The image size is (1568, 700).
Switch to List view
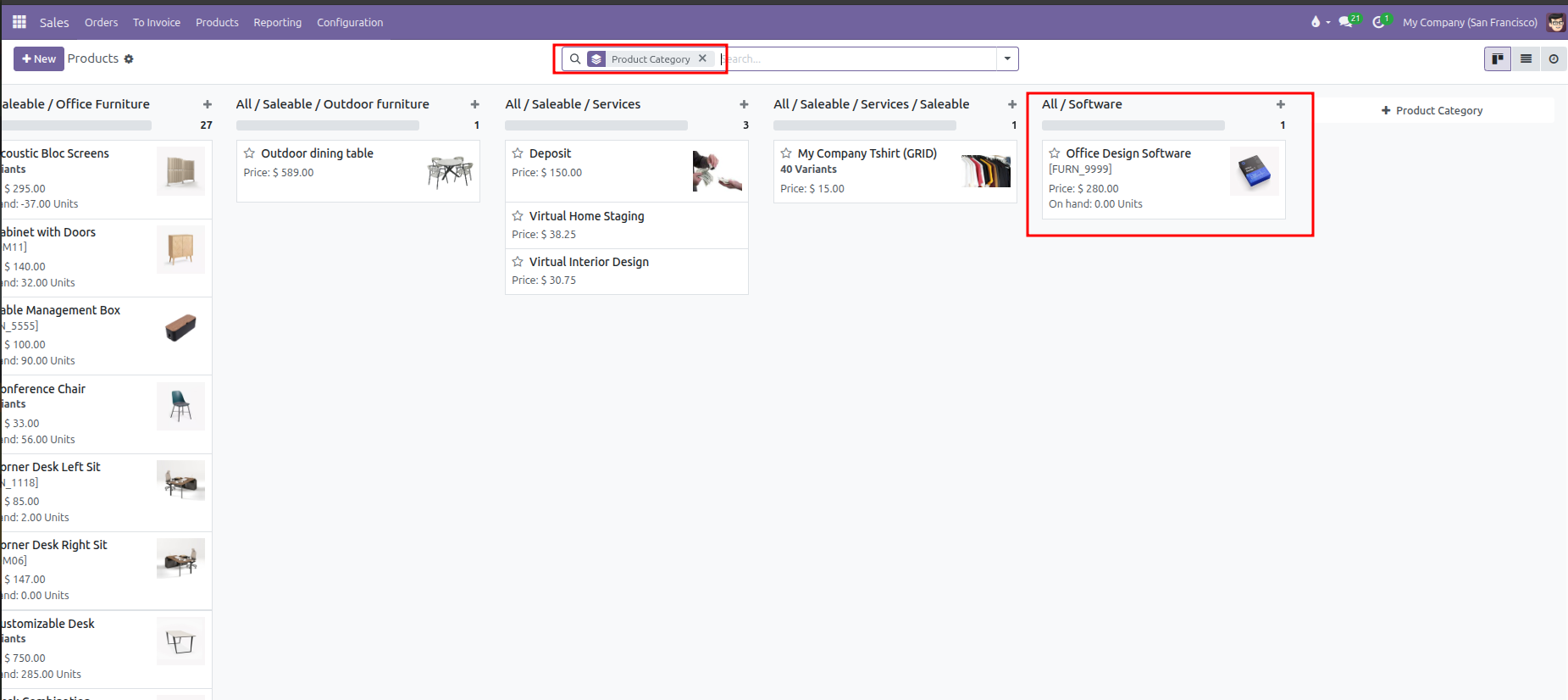click(1526, 58)
